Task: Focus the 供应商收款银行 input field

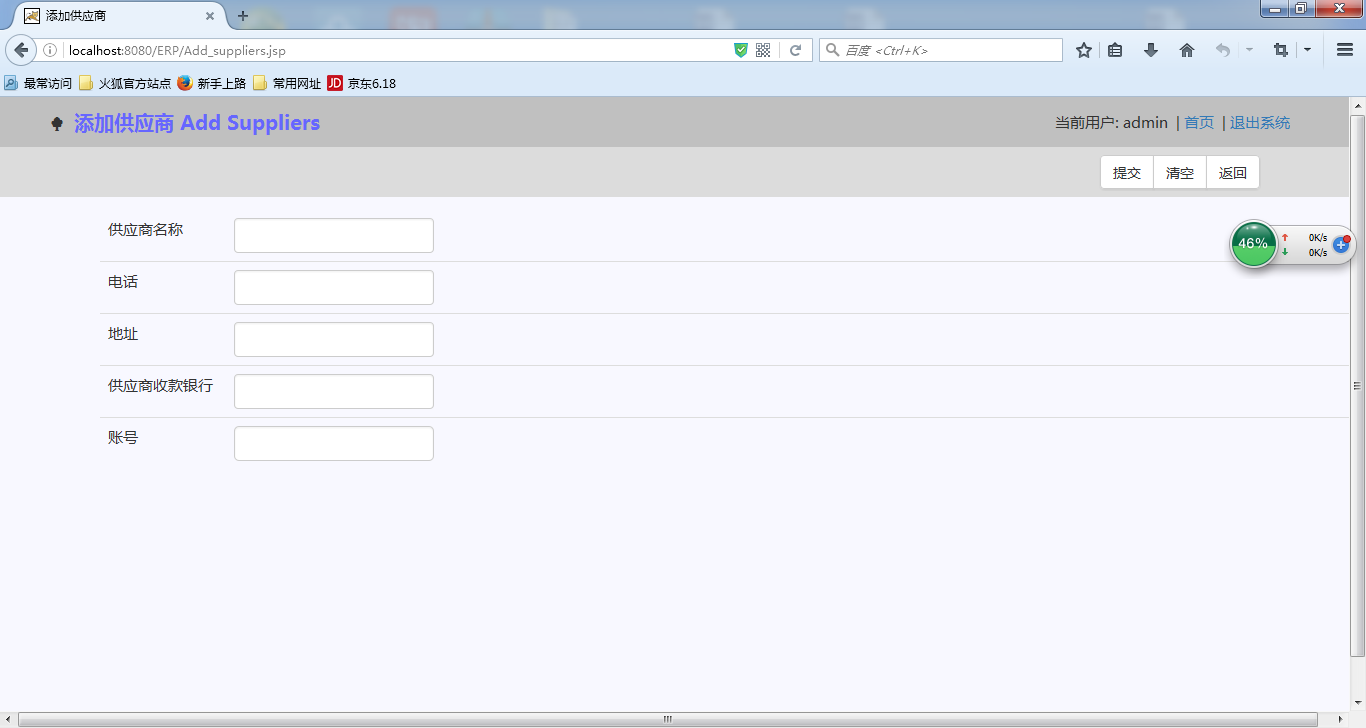Action: pos(334,392)
